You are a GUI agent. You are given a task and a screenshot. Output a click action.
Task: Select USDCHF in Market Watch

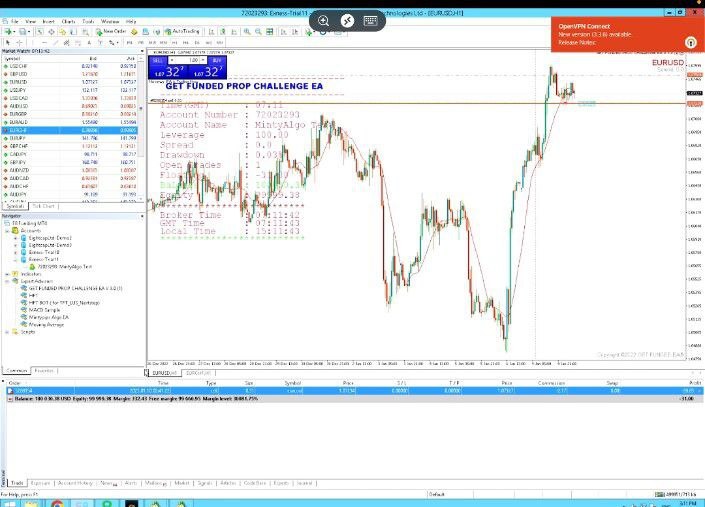pos(70,66)
